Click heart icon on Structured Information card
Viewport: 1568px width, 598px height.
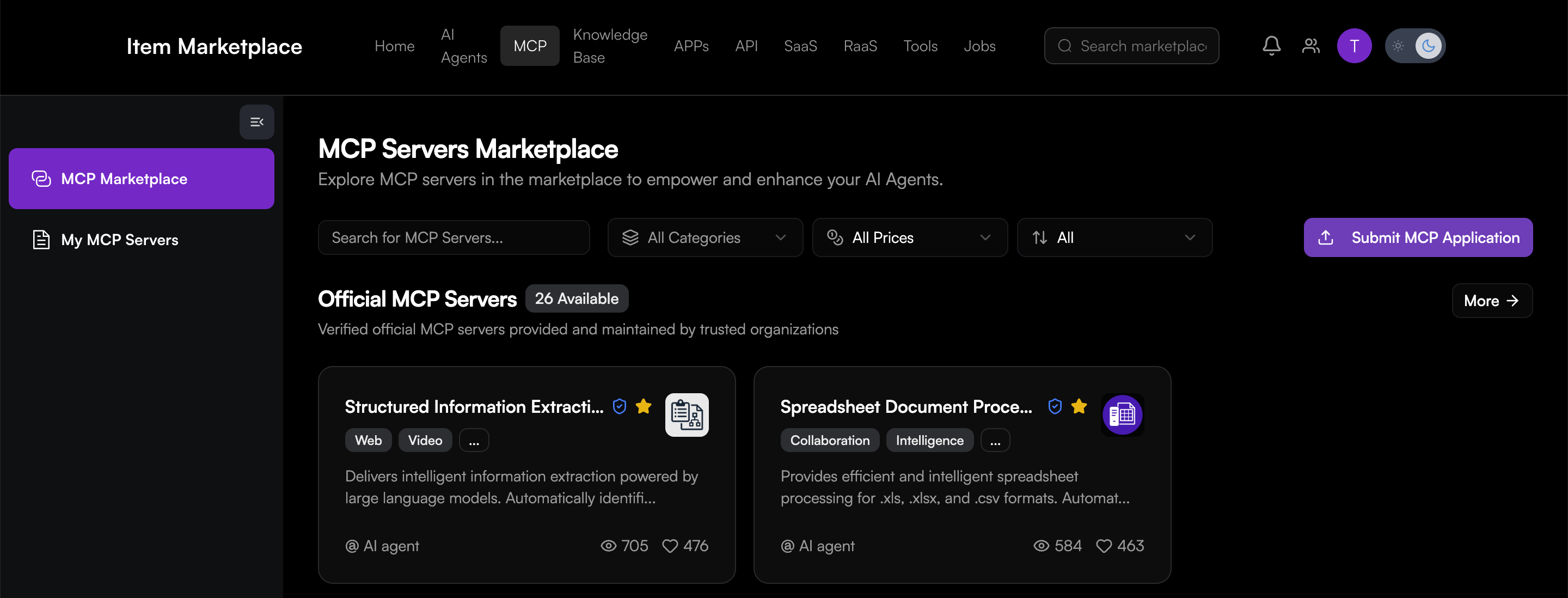point(670,546)
